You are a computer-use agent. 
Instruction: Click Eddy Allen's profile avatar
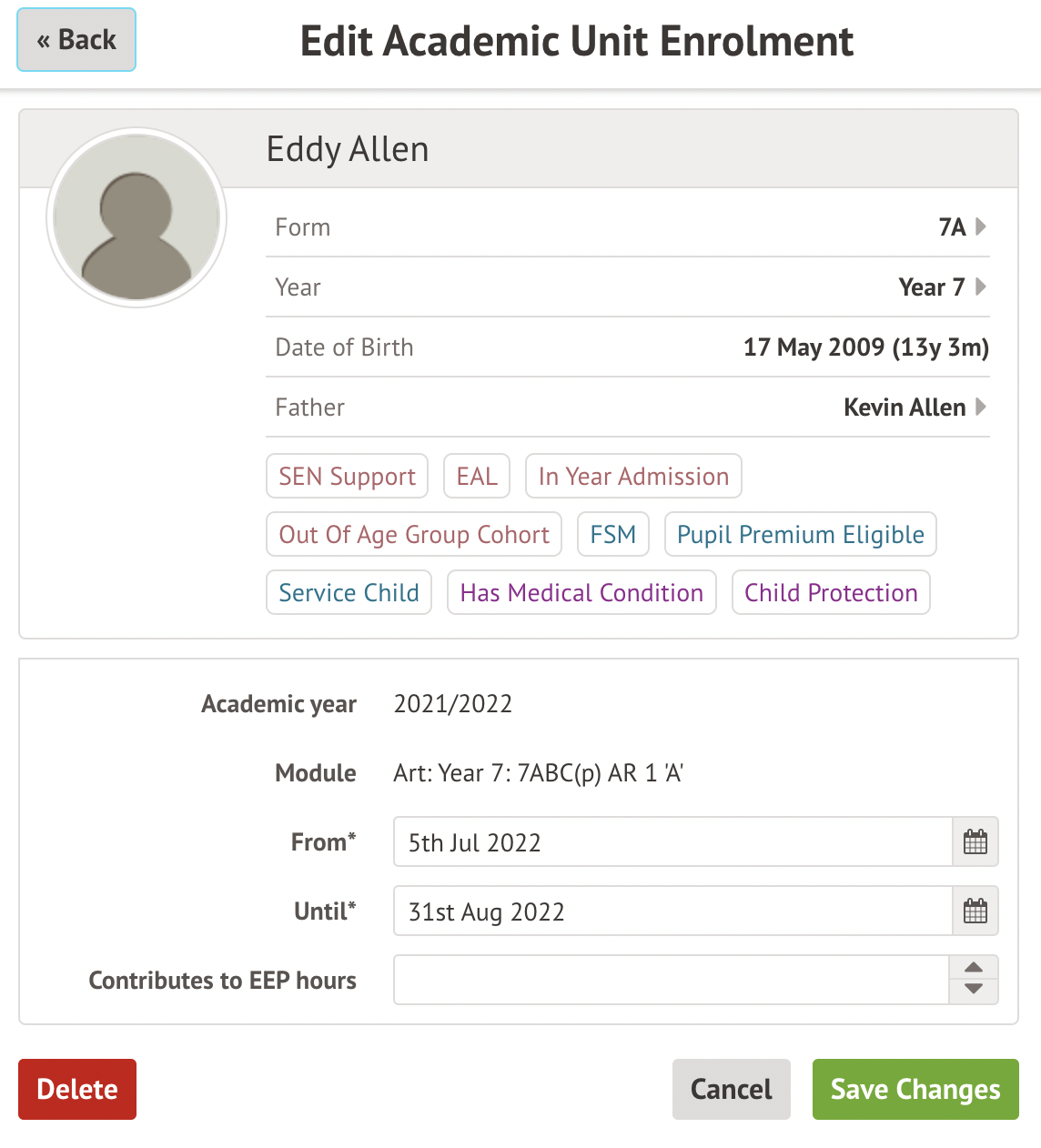pos(136,218)
